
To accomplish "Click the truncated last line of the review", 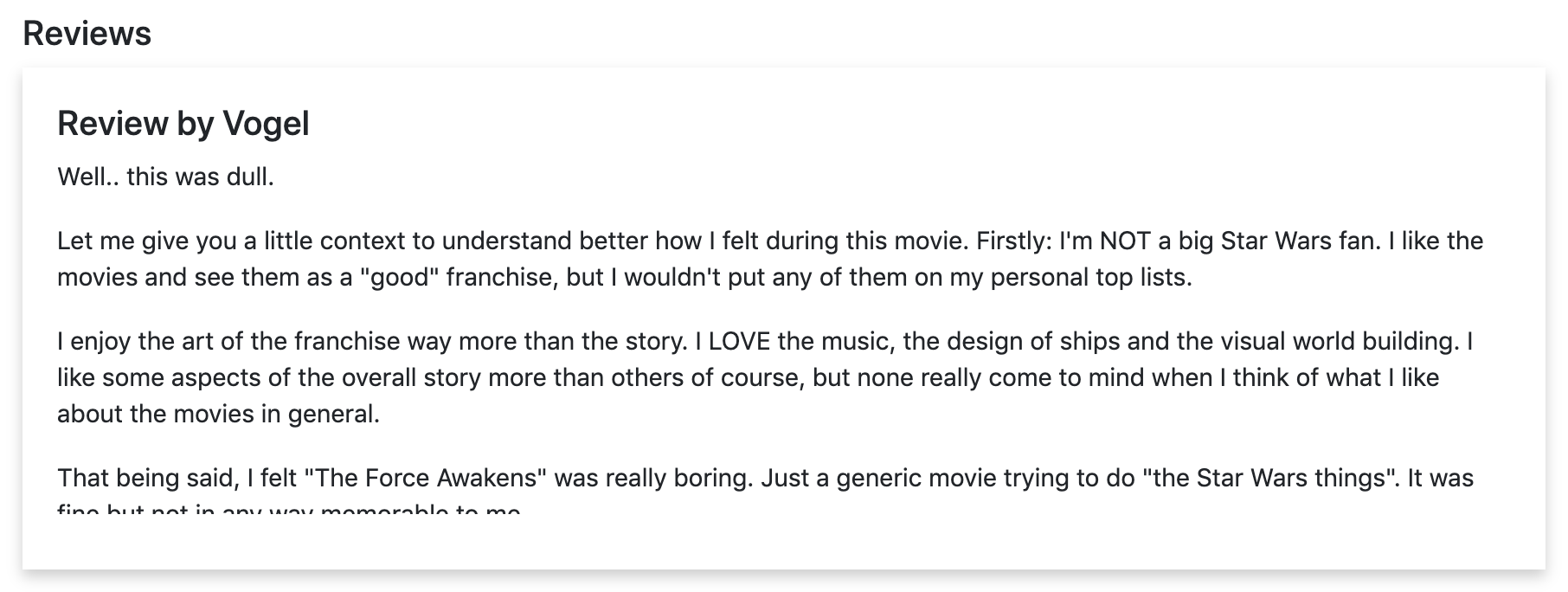I will (289, 510).
